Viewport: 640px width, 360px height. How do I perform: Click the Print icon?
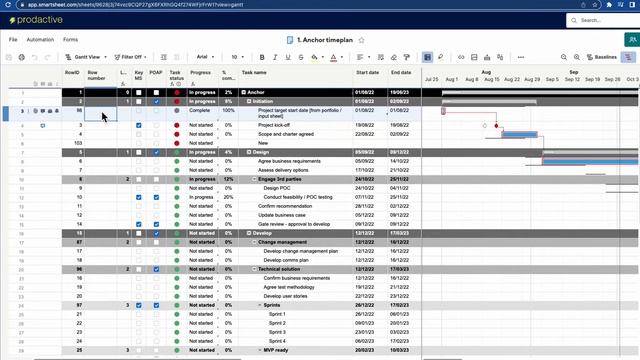click(x=22, y=58)
